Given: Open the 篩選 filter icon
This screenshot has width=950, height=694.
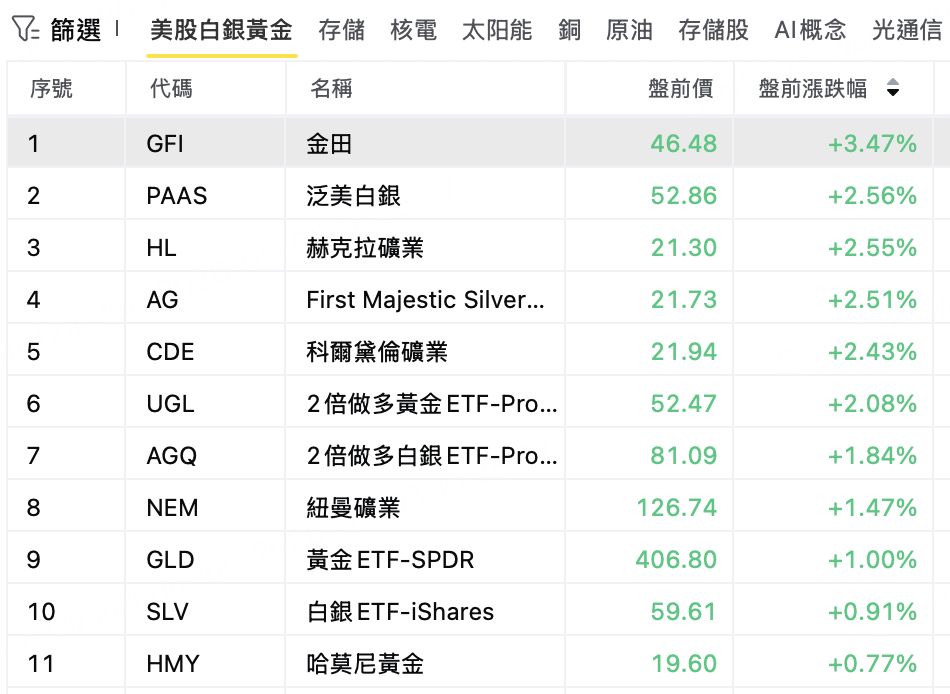Looking at the screenshot, I should pyautogui.click(x=25, y=29).
